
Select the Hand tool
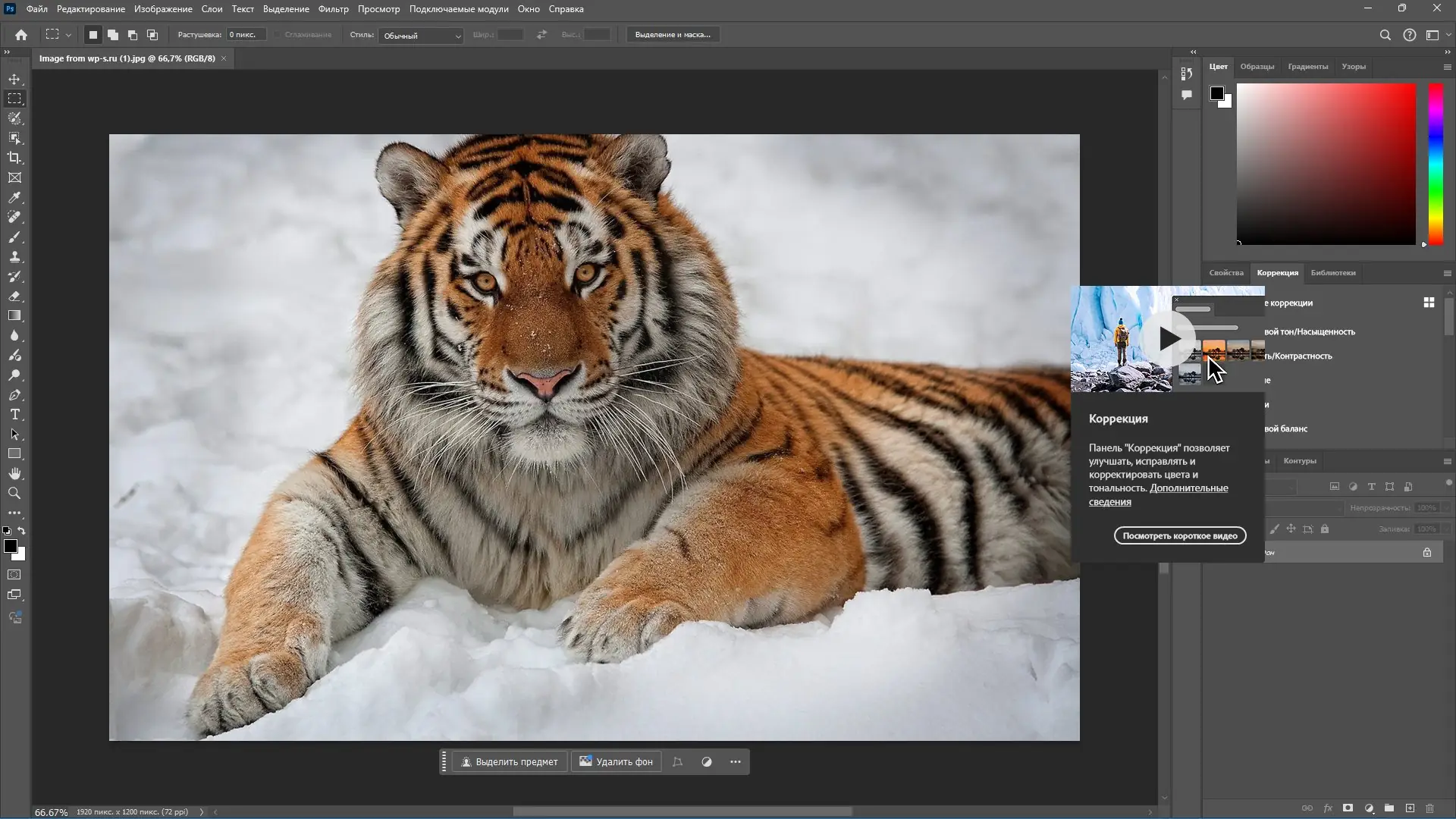point(14,473)
